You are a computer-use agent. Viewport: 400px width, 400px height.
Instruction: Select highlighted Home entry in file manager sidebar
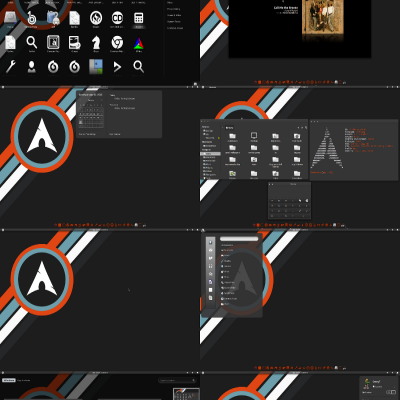point(210,154)
